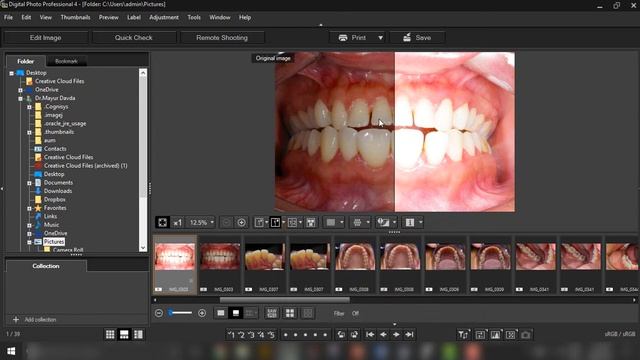Image resolution: width=640 pixels, height=360 pixels.
Task: Click the Edit Image button
Action: point(45,38)
